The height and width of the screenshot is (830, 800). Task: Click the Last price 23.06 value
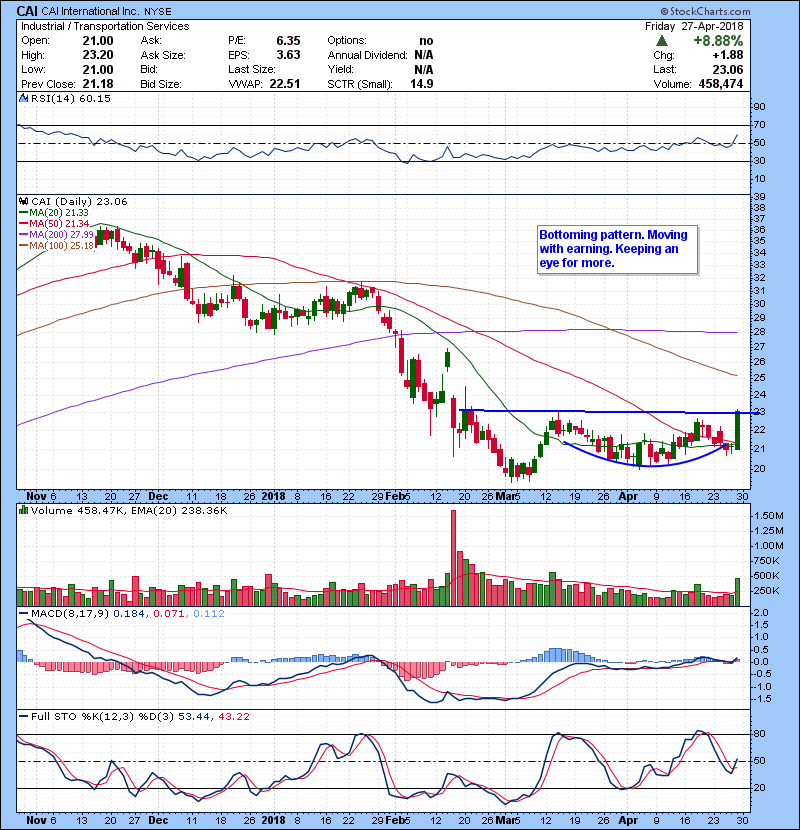click(727, 70)
